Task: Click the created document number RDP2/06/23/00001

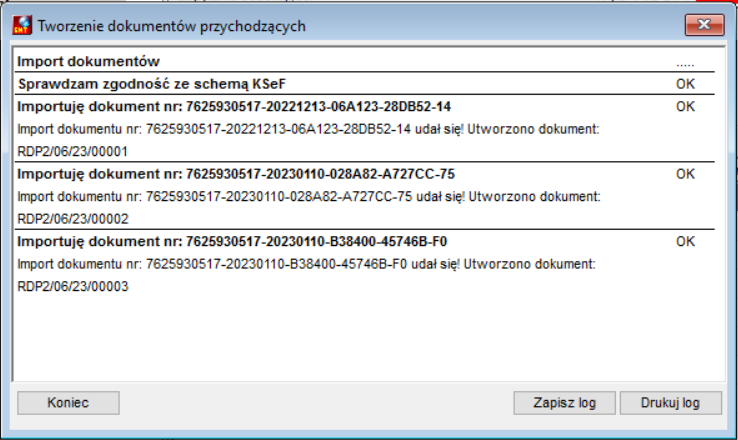Action: tap(72, 152)
